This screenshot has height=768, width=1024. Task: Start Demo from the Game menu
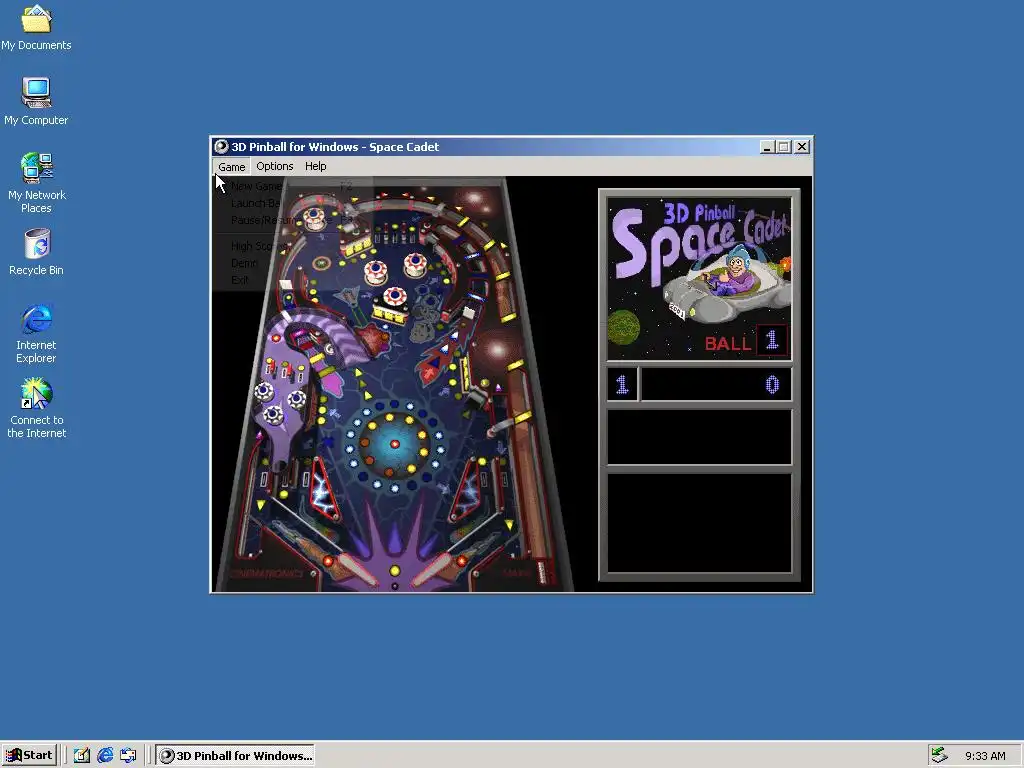pyautogui.click(x=293, y=263)
